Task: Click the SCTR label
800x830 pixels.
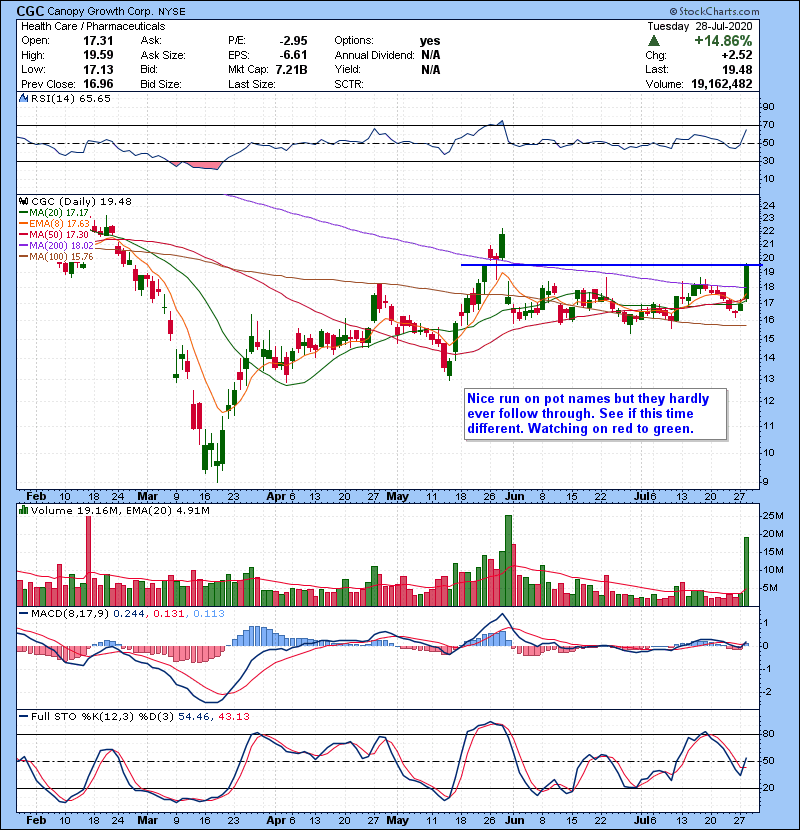Action: click(349, 84)
